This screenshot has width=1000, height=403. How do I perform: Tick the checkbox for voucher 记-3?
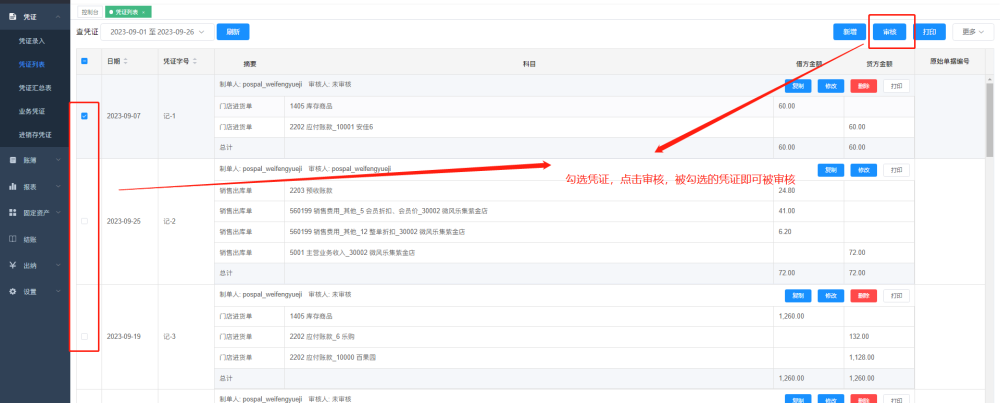point(84,336)
